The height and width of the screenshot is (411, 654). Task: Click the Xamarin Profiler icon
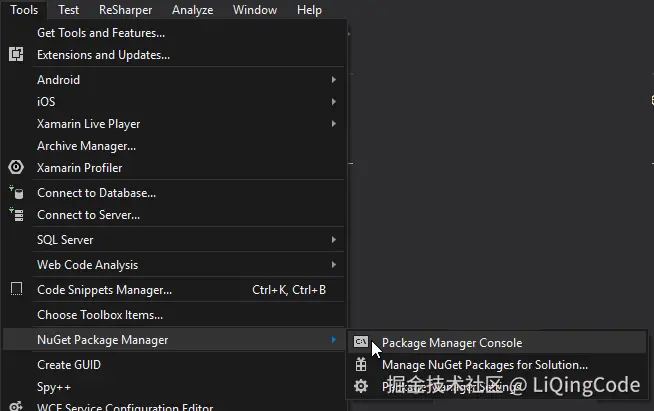point(16,167)
